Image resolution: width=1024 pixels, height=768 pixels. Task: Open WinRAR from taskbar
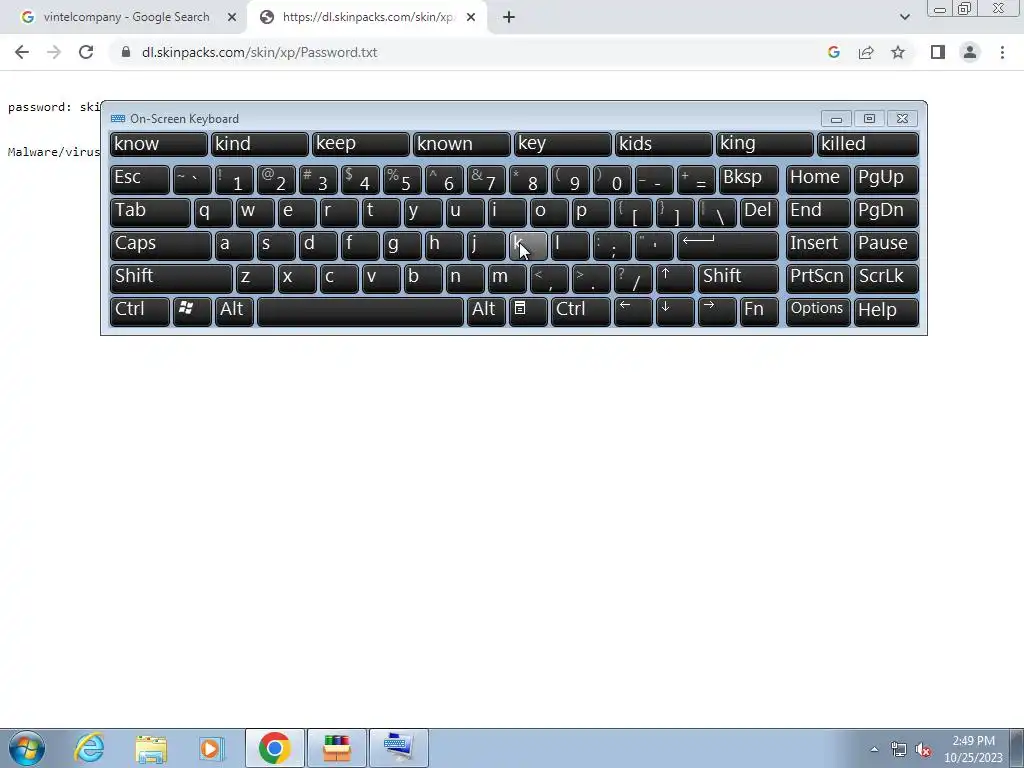[337, 748]
